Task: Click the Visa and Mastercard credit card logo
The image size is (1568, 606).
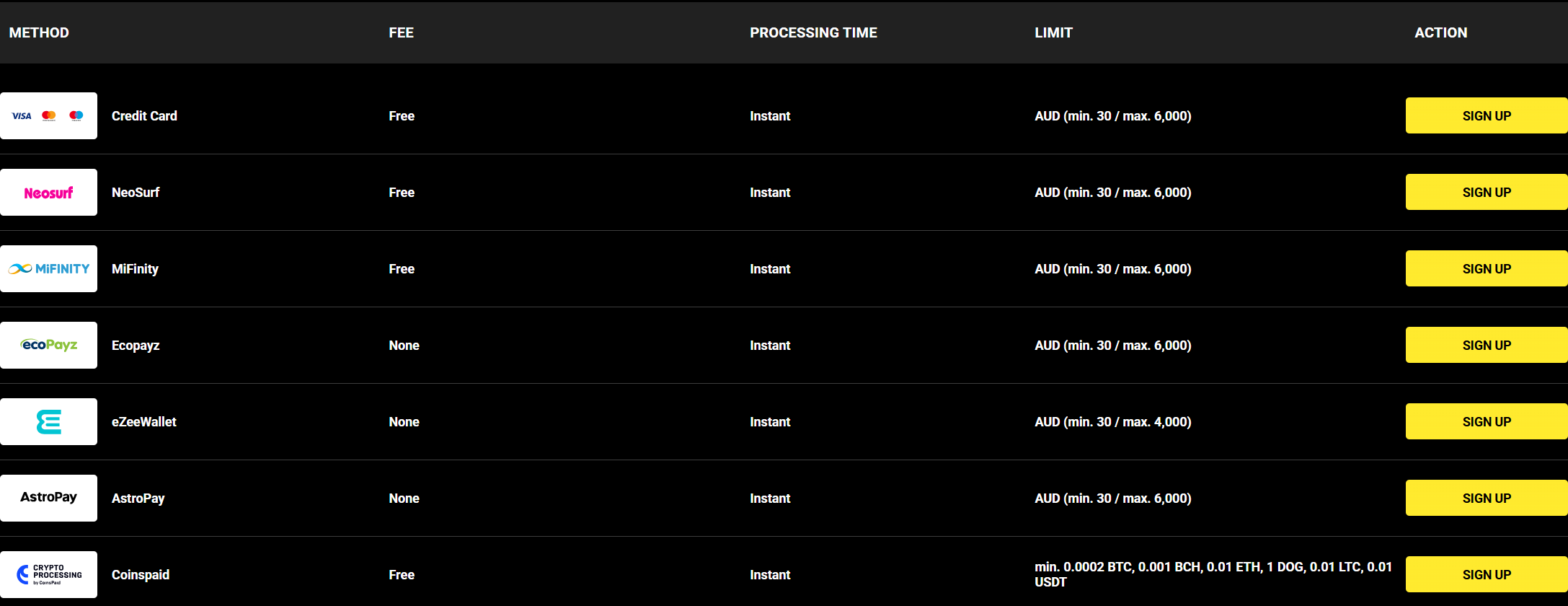Action: pyautogui.click(x=48, y=115)
